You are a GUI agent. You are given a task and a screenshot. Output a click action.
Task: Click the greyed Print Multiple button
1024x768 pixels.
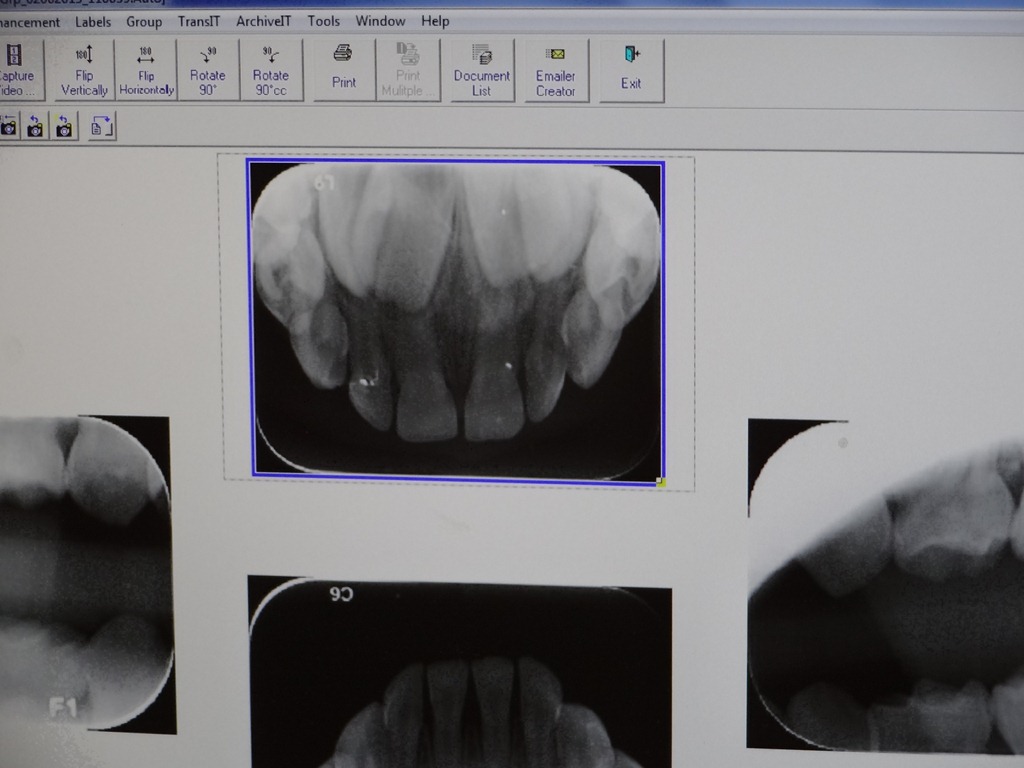[x=408, y=70]
